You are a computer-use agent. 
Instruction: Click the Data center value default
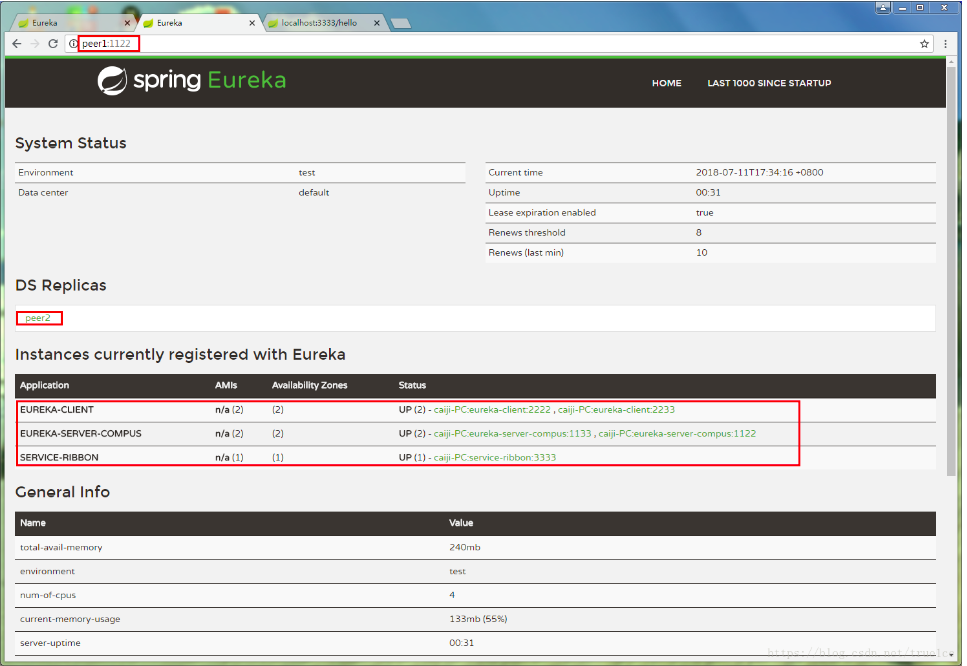[x=314, y=193]
